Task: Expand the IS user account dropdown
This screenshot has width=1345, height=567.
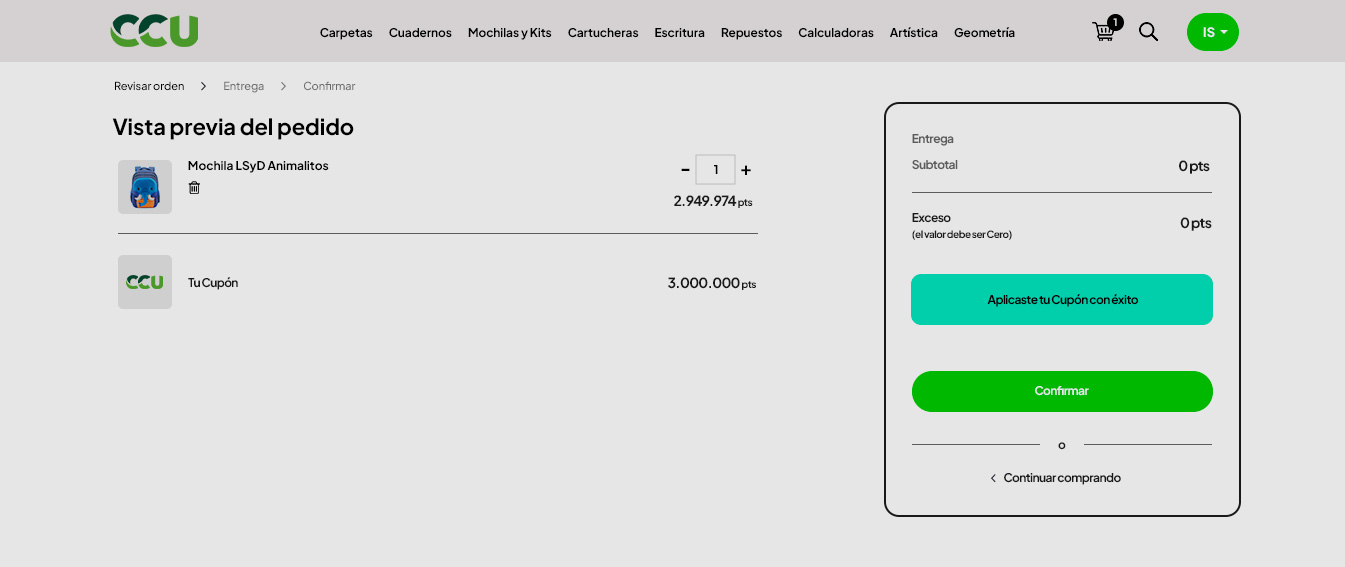Action: pyautogui.click(x=1212, y=32)
